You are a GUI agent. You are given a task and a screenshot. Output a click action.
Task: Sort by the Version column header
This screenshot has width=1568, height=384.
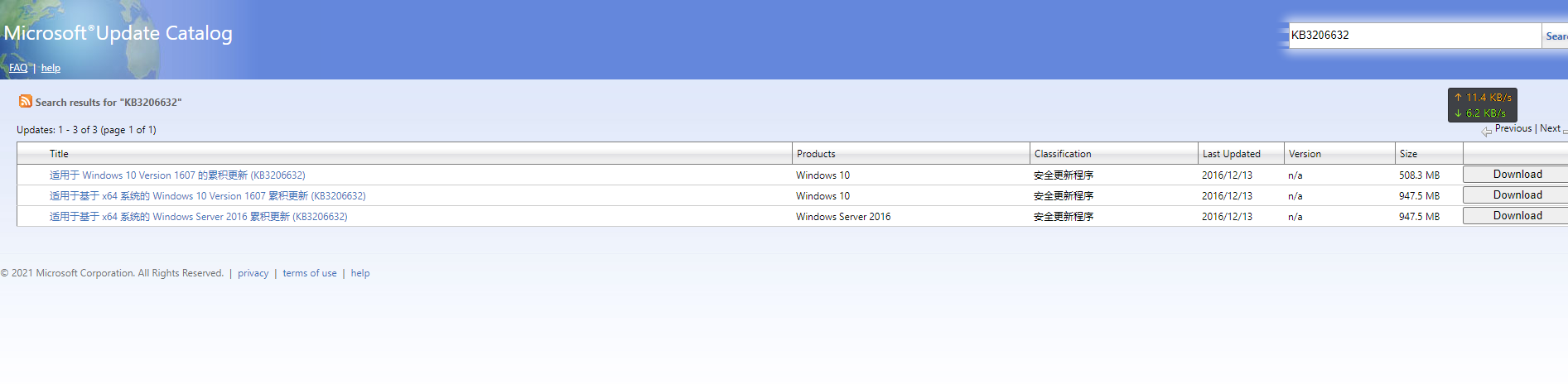pyautogui.click(x=1305, y=154)
